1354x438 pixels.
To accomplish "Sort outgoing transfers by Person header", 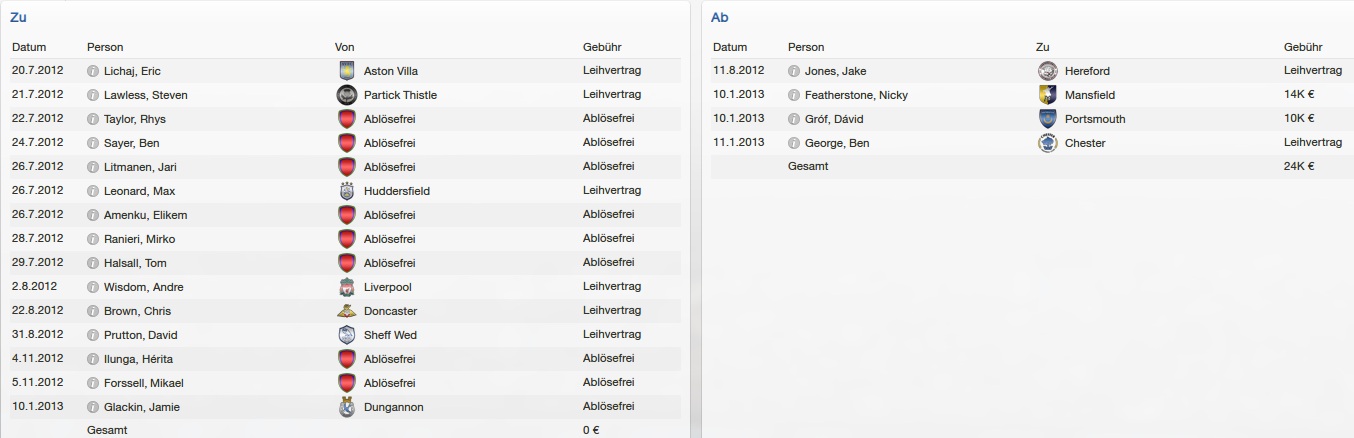I will (x=806, y=47).
